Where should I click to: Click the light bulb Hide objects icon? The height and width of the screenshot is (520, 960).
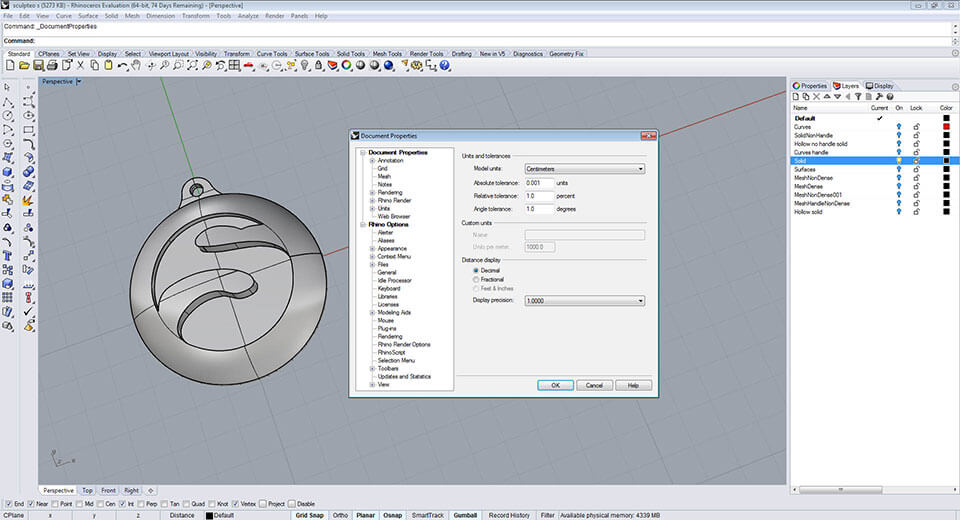pos(304,65)
